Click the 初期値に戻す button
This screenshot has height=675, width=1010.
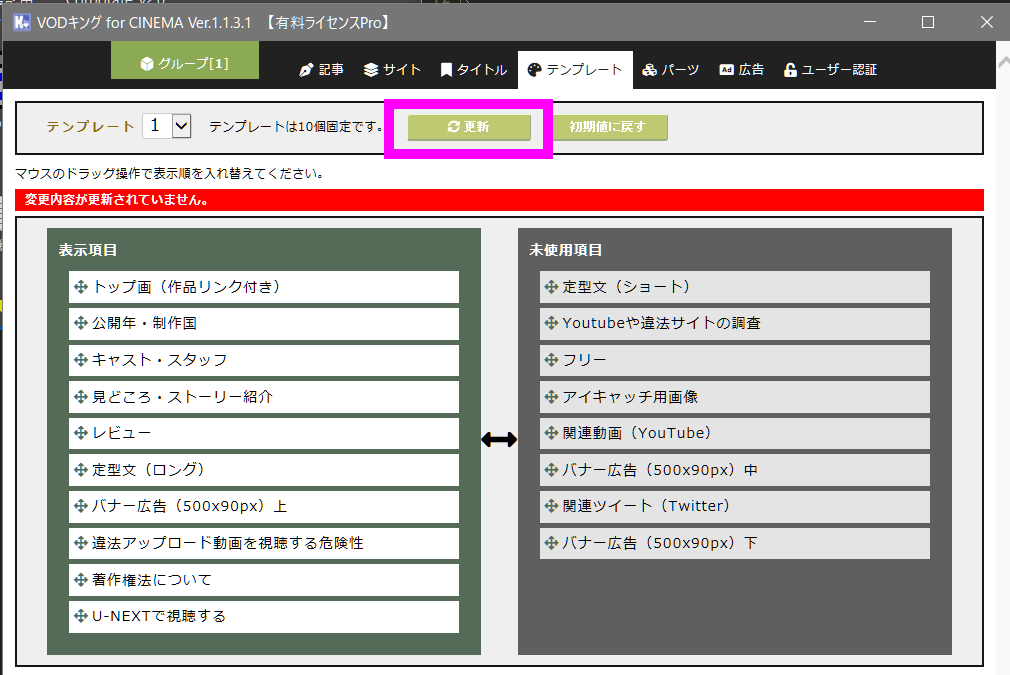coord(608,127)
